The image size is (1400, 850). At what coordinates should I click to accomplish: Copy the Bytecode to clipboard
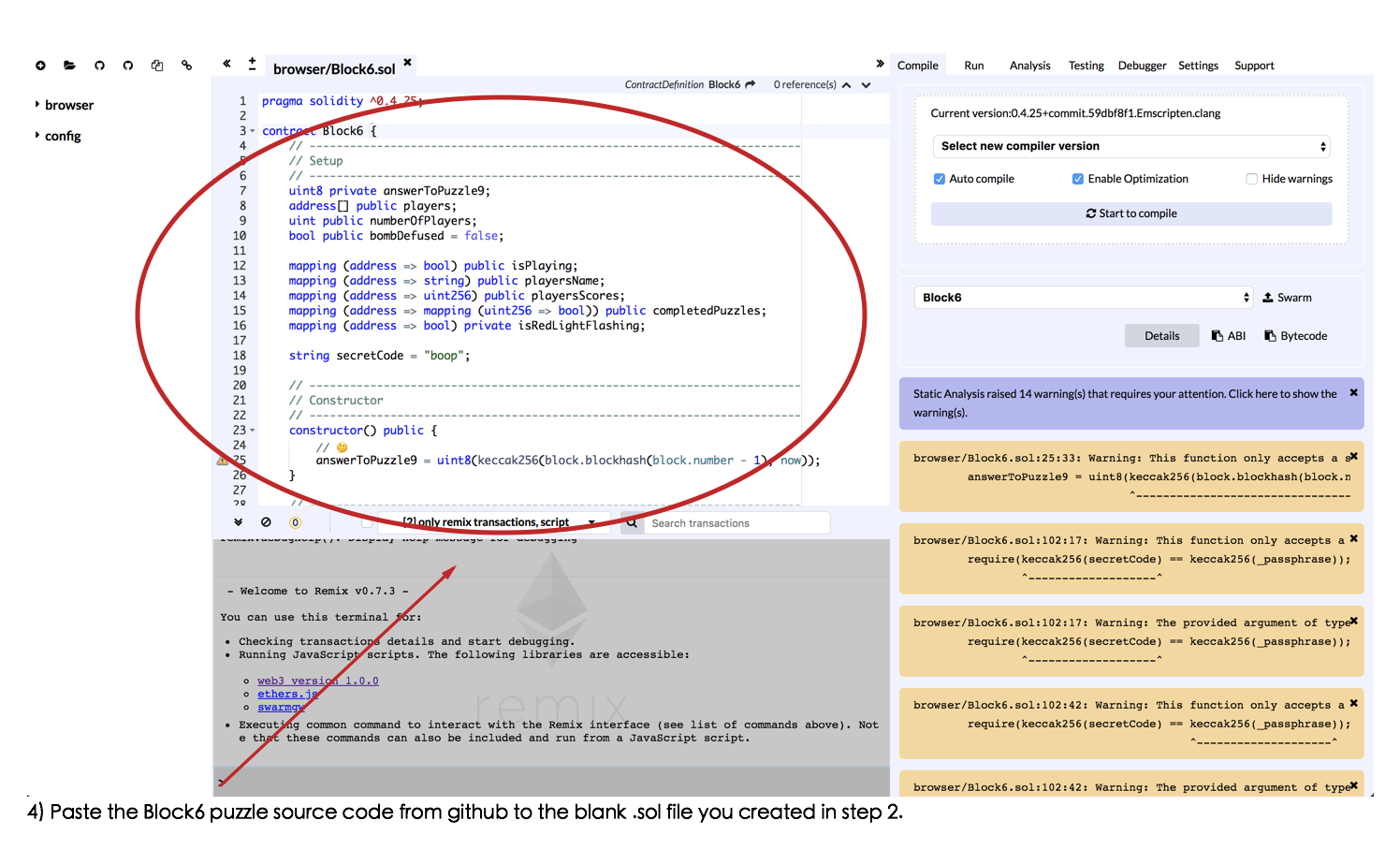tap(1296, 336)
